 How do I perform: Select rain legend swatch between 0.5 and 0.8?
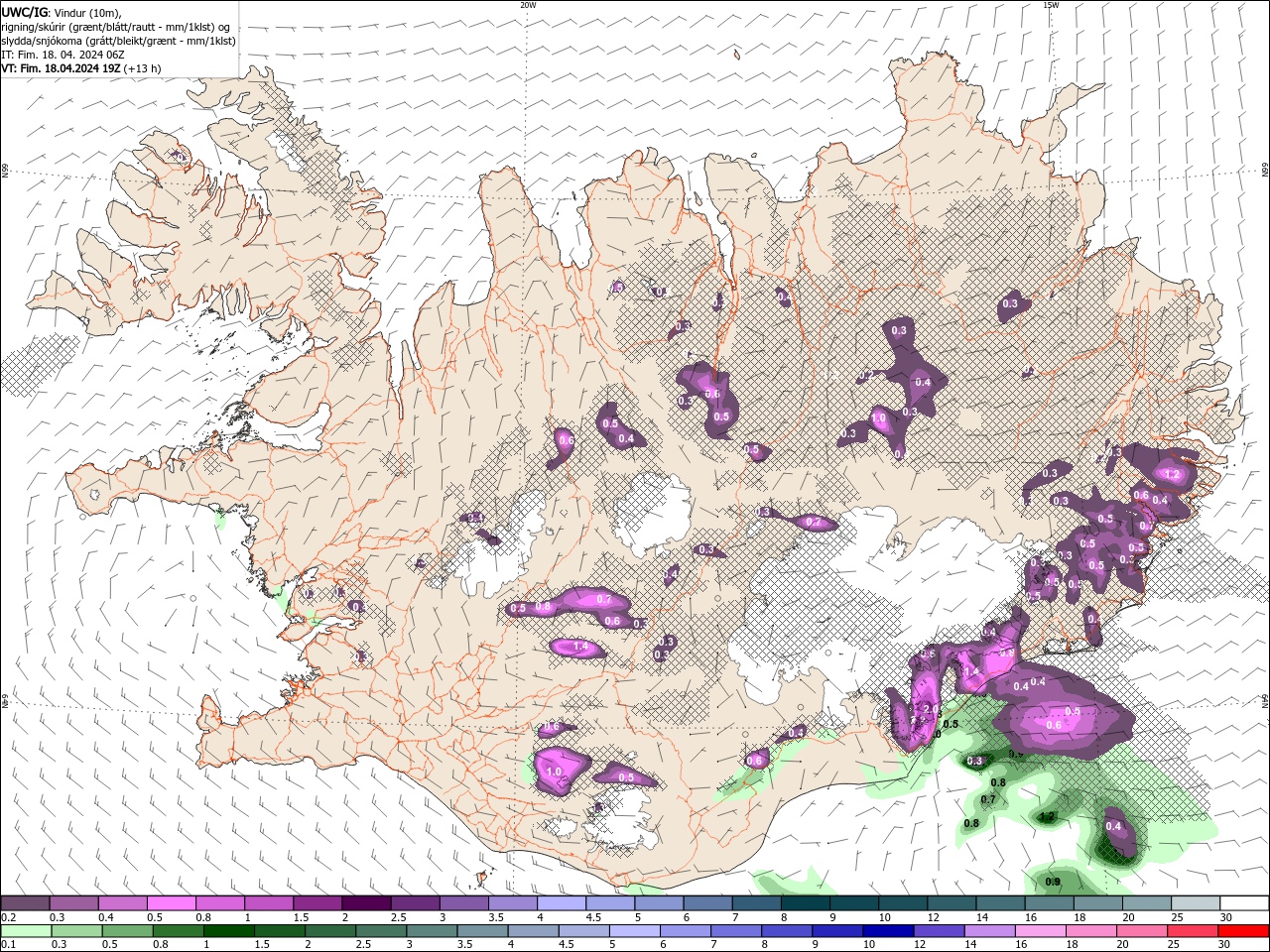[x=127, y=931]
